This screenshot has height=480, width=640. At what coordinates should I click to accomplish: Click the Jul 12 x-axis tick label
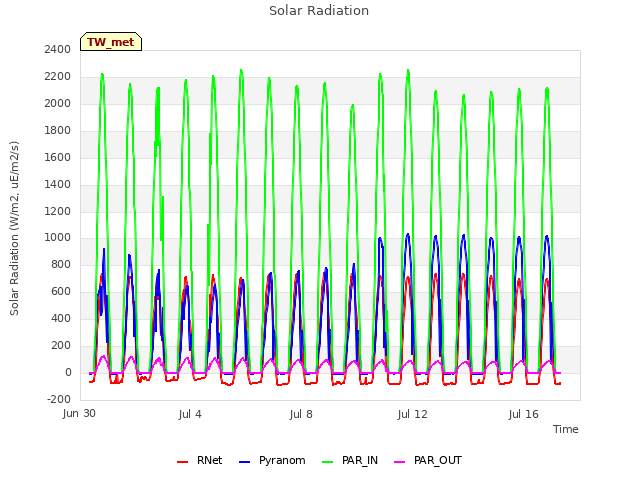tap(412, 414)
